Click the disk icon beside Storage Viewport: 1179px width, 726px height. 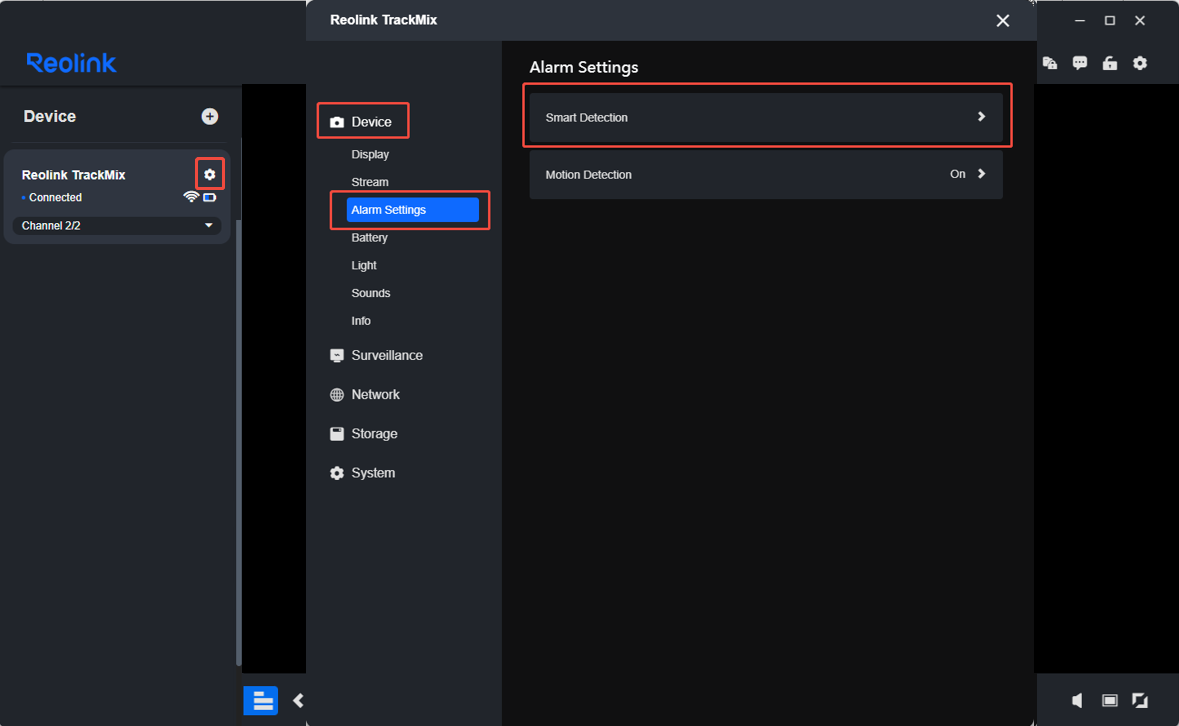(x=337, y=434)
